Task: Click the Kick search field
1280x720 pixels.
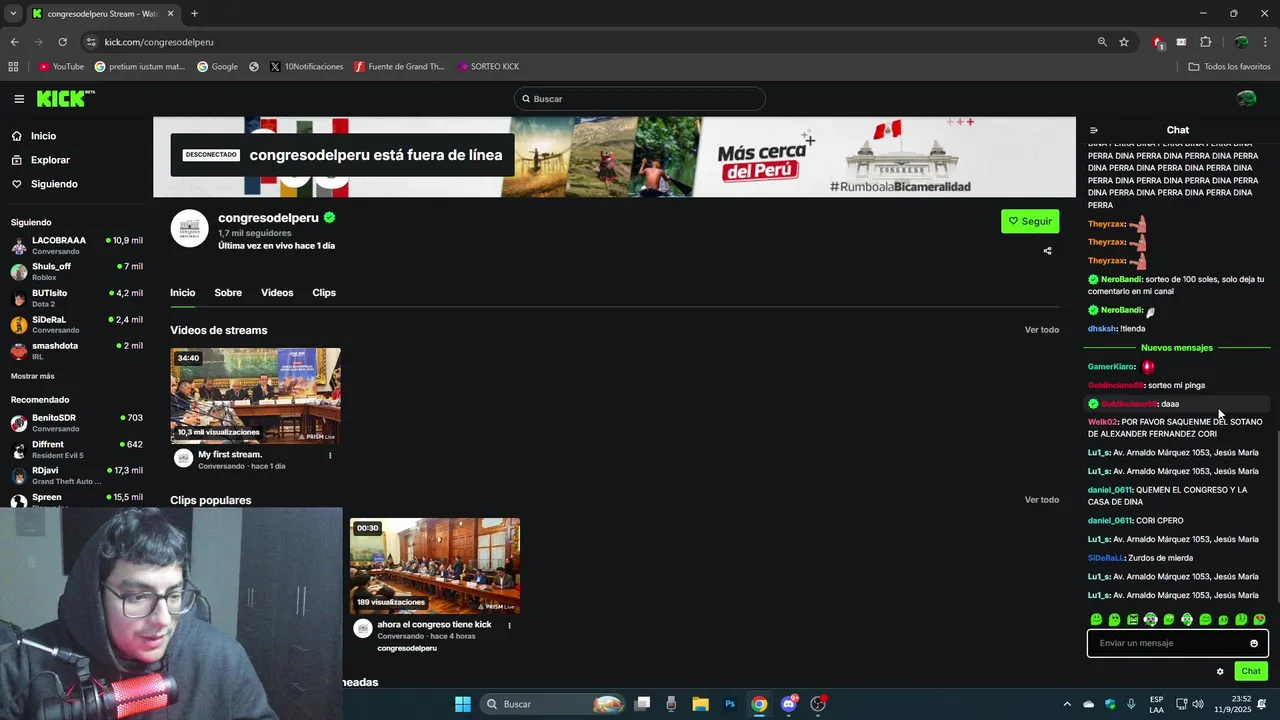Action: click(x=640, y=99)
